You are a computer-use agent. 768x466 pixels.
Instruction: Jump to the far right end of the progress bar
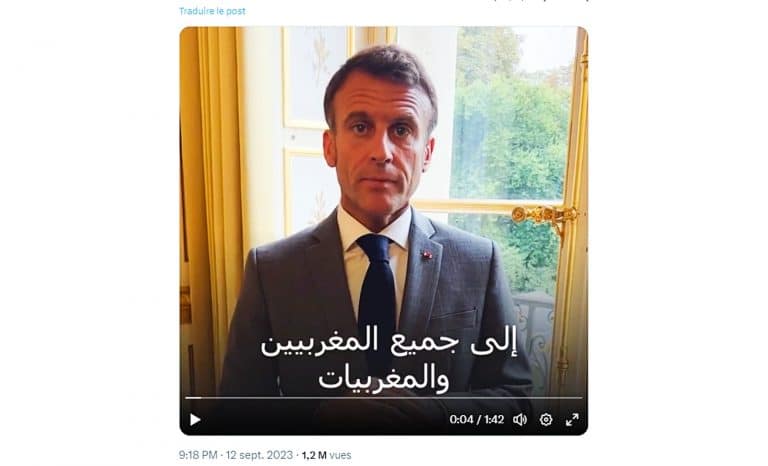[579, 398]
